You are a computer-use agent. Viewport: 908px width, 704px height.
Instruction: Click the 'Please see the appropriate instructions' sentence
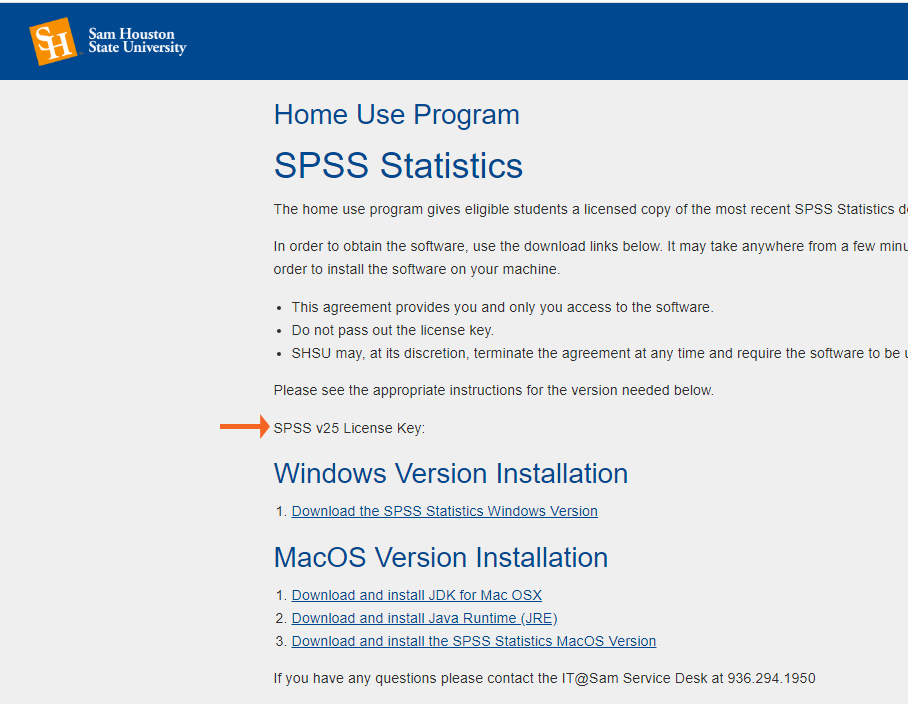[493, 390]
